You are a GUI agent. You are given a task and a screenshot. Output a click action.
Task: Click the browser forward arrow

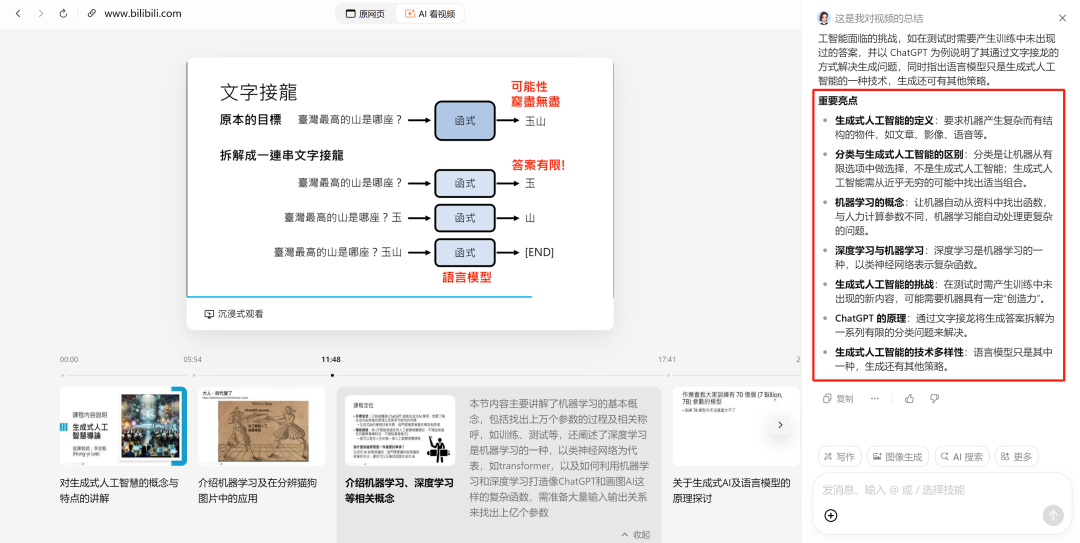(x=41, y=13)
